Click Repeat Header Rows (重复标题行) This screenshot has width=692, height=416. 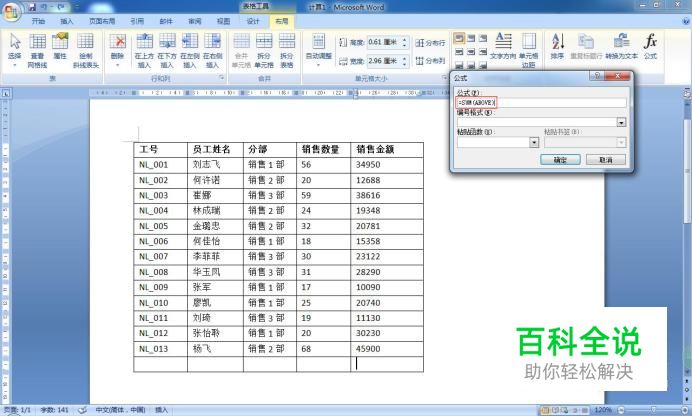click(x=586, y=46)
